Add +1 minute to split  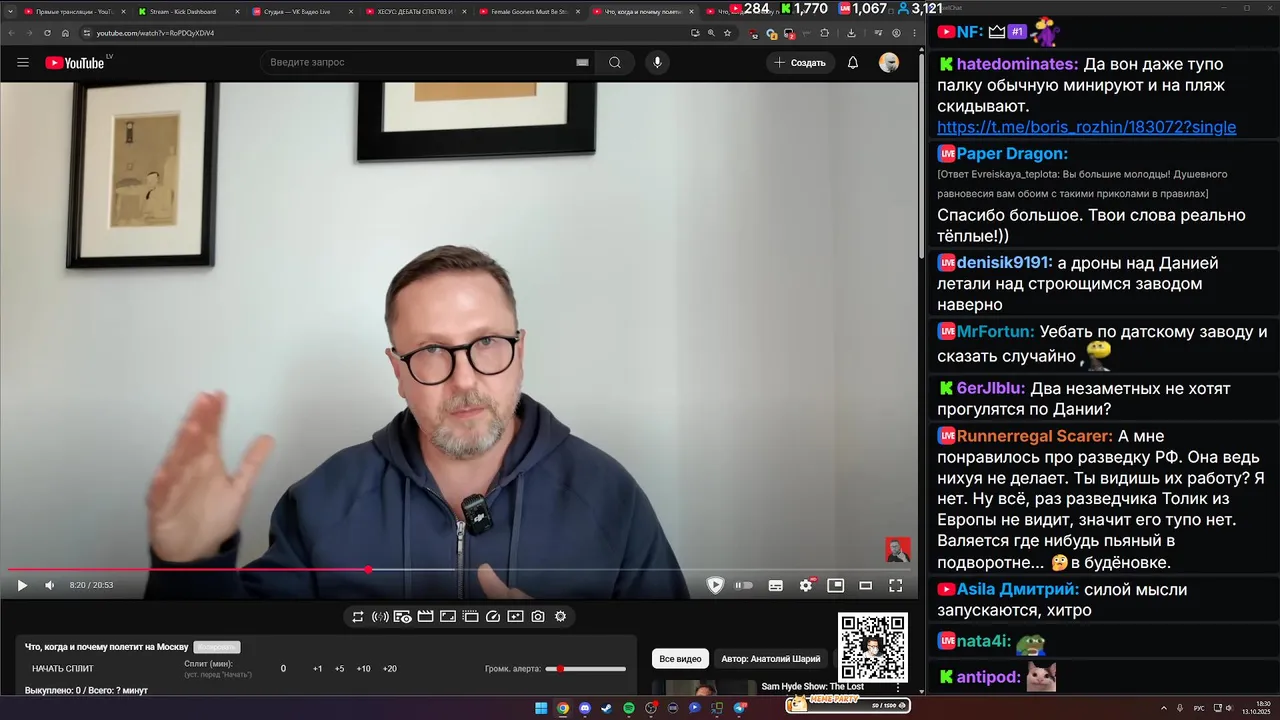pos(317,668)
